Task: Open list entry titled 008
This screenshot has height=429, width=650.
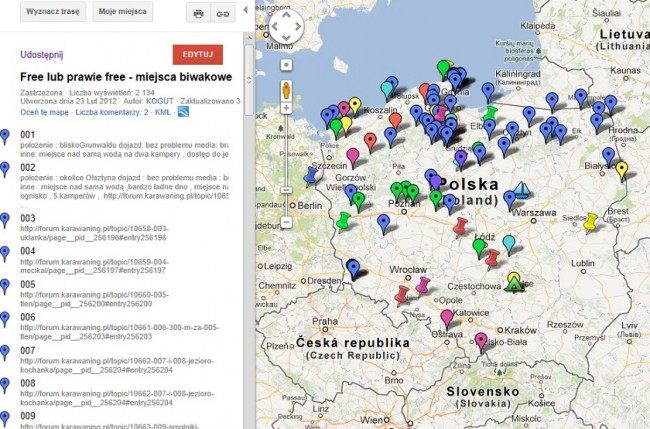Action: point(28,383)
